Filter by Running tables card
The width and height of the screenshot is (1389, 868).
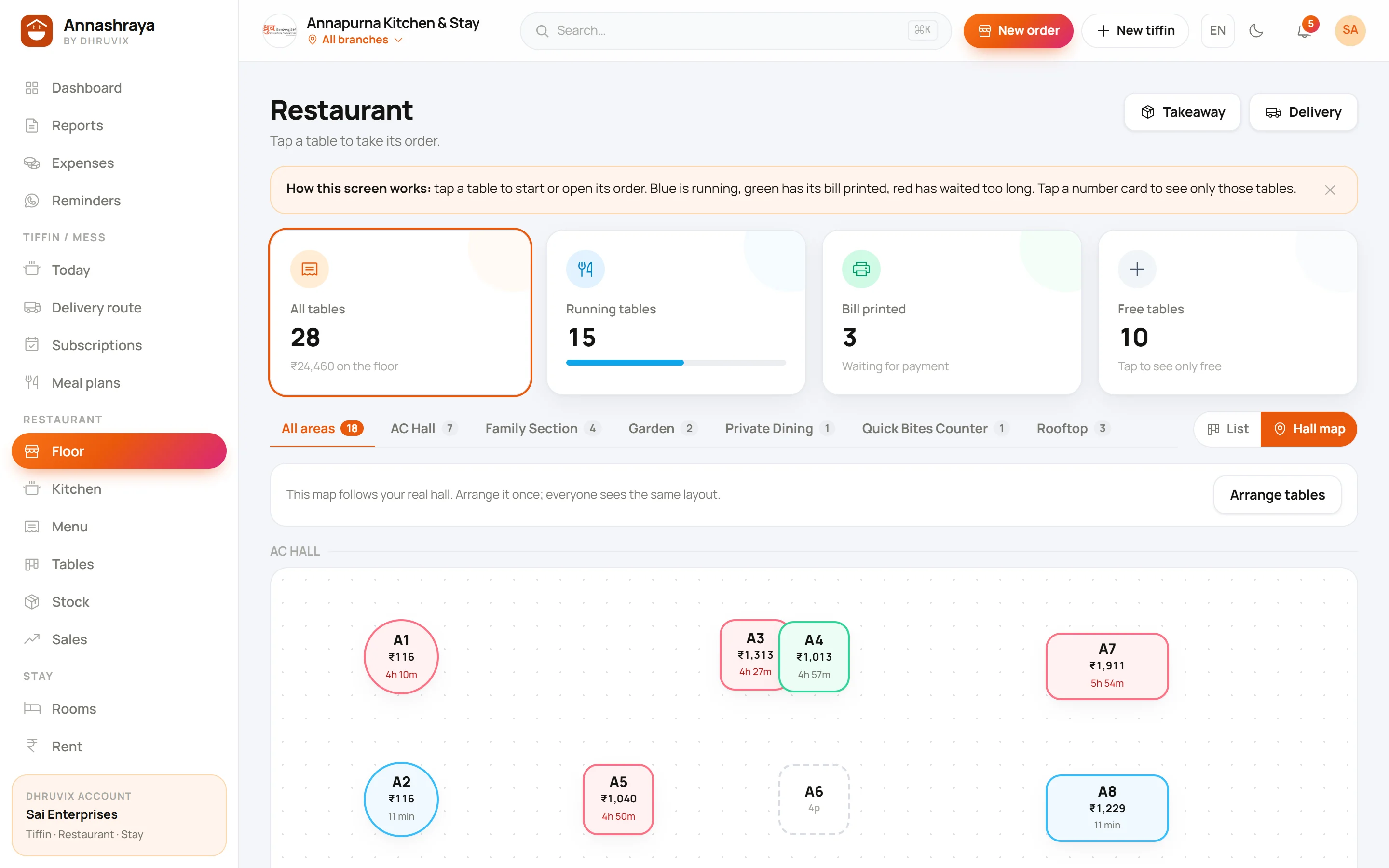tap(676, 312)
